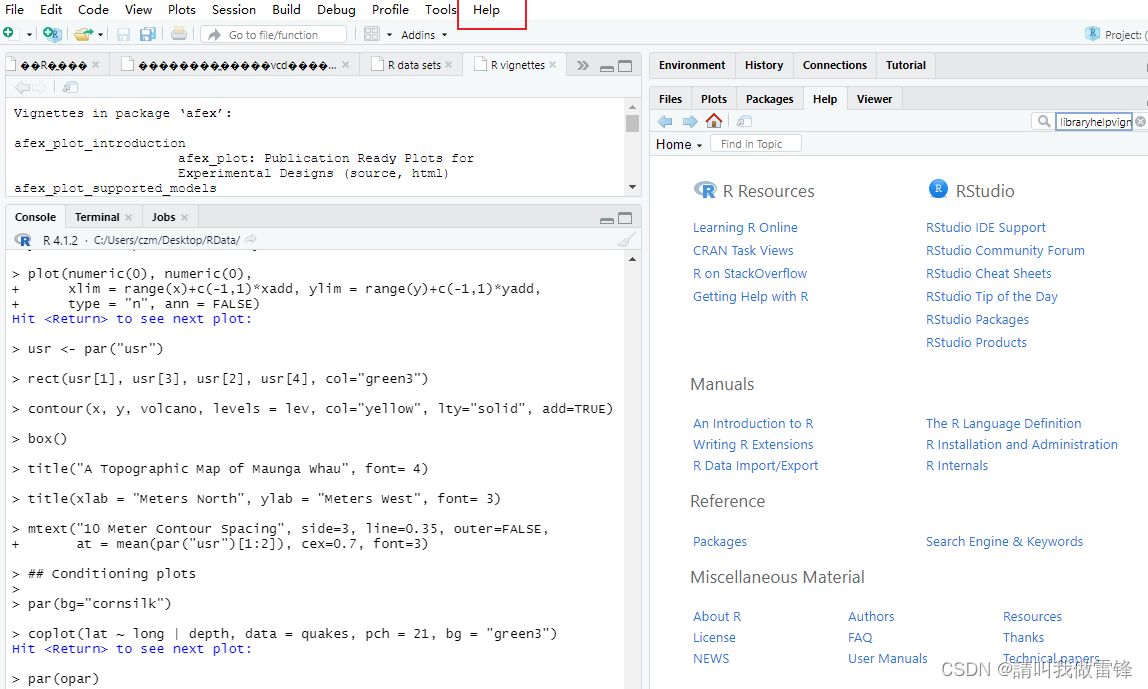
Task: Switch to the Packages tab
Action: pos(769,99)
